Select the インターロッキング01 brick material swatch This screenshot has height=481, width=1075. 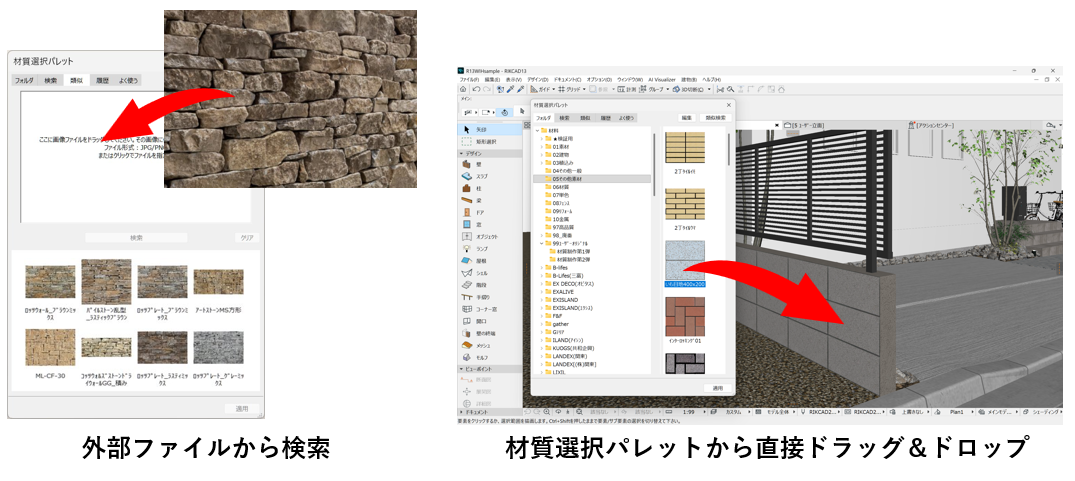click(686, 313)
